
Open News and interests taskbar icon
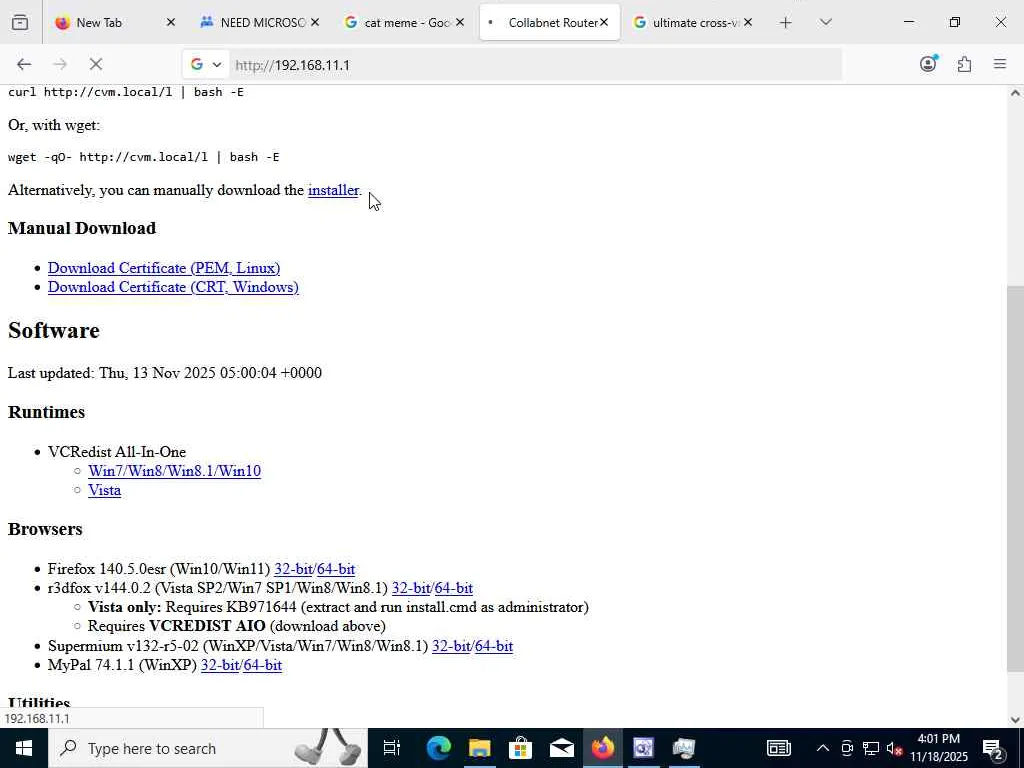(x=778, y=748)
